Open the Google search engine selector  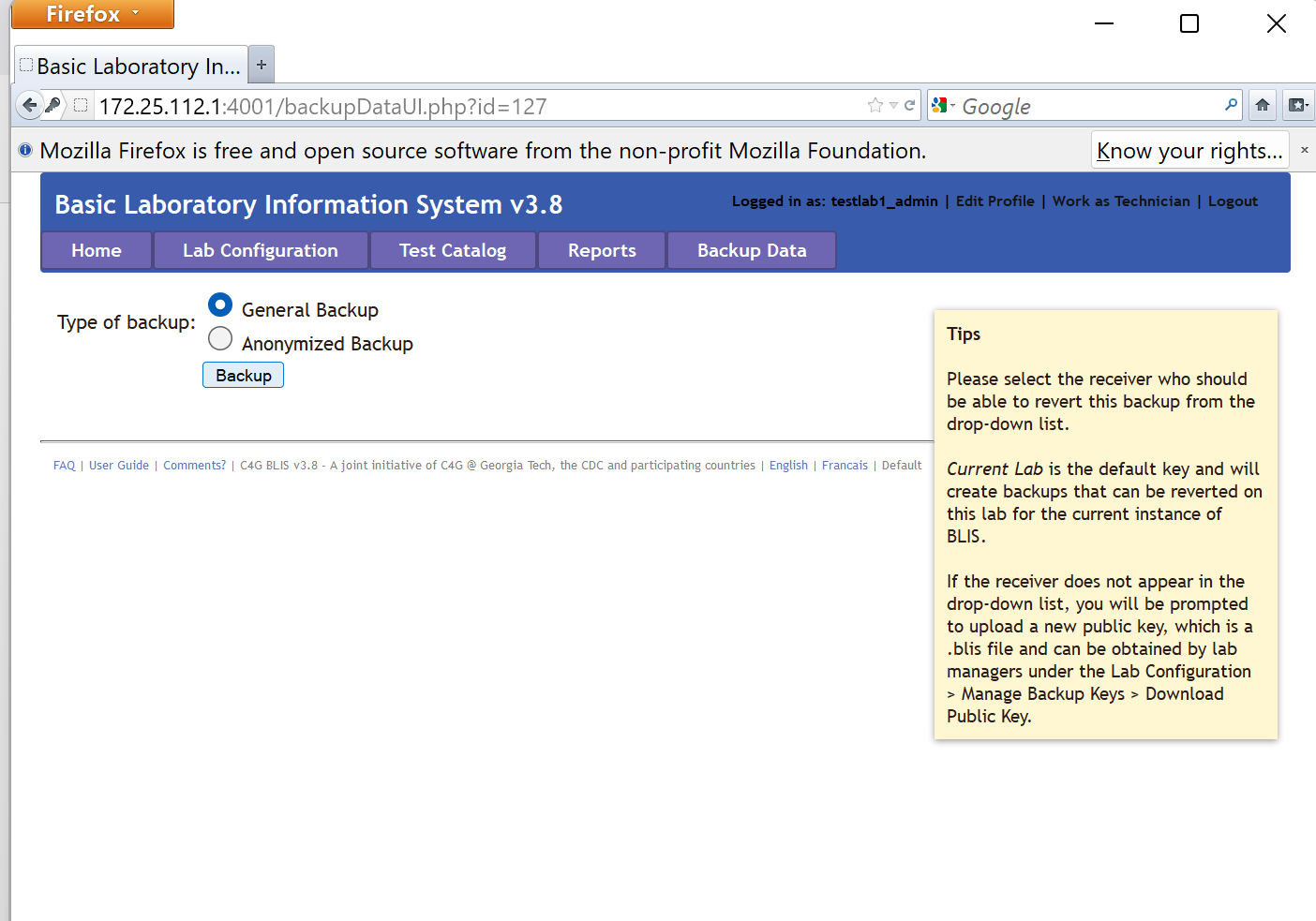coord(944,105)
